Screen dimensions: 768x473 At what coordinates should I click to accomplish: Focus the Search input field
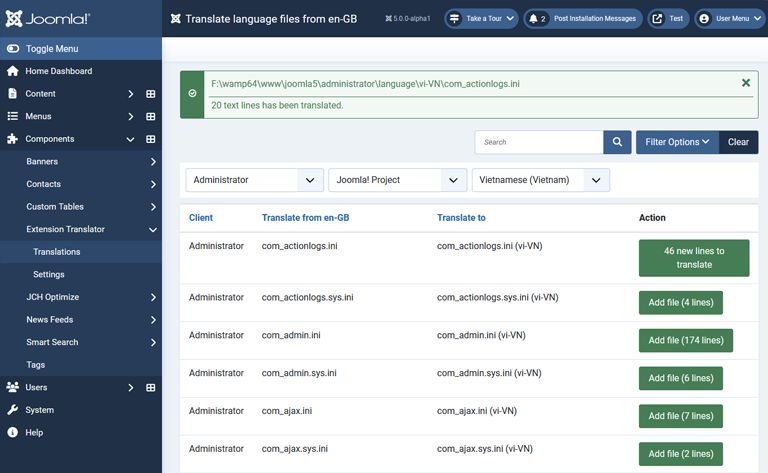539,142
